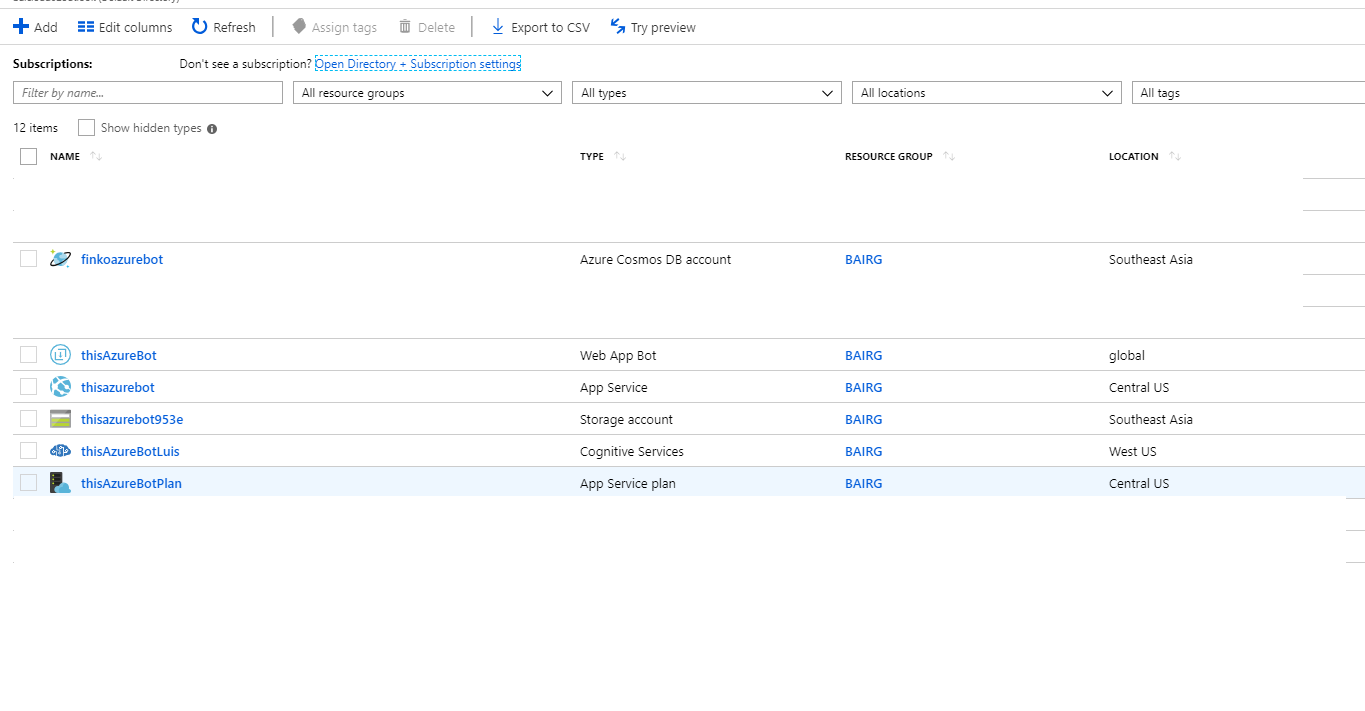Image resolution: width=1365 pixels, height=711 pixels.
Task: Click Assign tags in the toolbar
Action: [334, 27]
